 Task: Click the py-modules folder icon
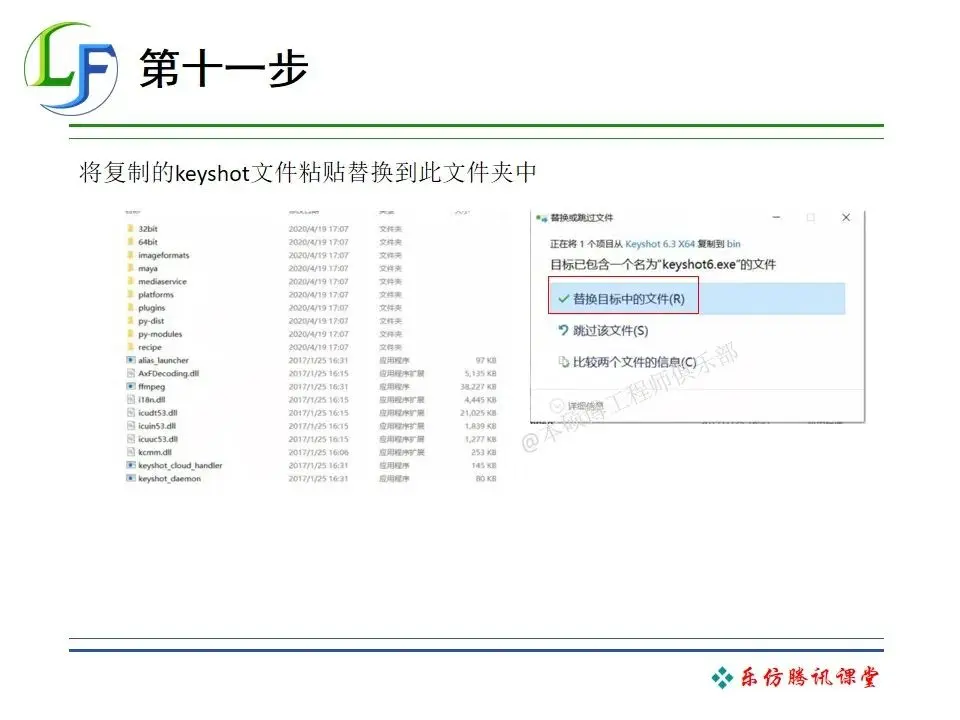pyautogui.click(x=130, y=334)
